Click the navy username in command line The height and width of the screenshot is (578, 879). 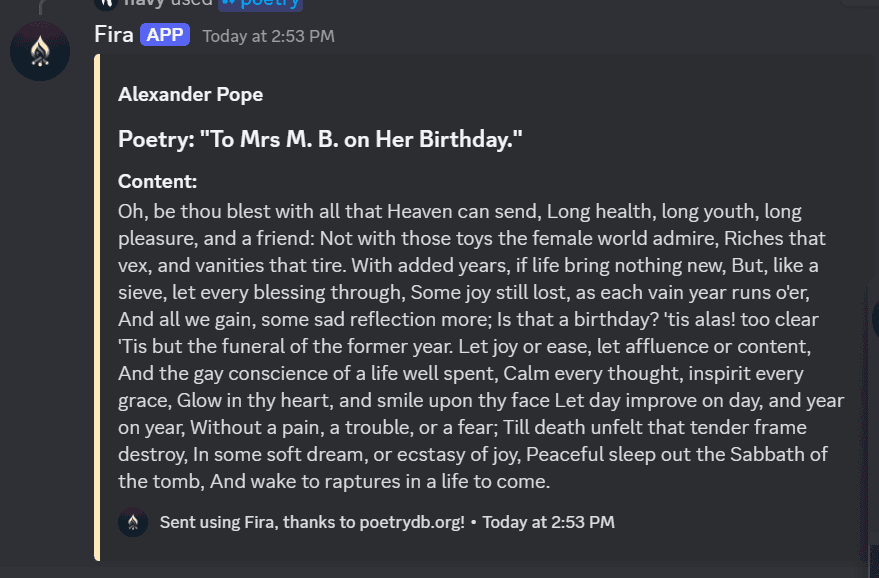(x=144, y=3)
